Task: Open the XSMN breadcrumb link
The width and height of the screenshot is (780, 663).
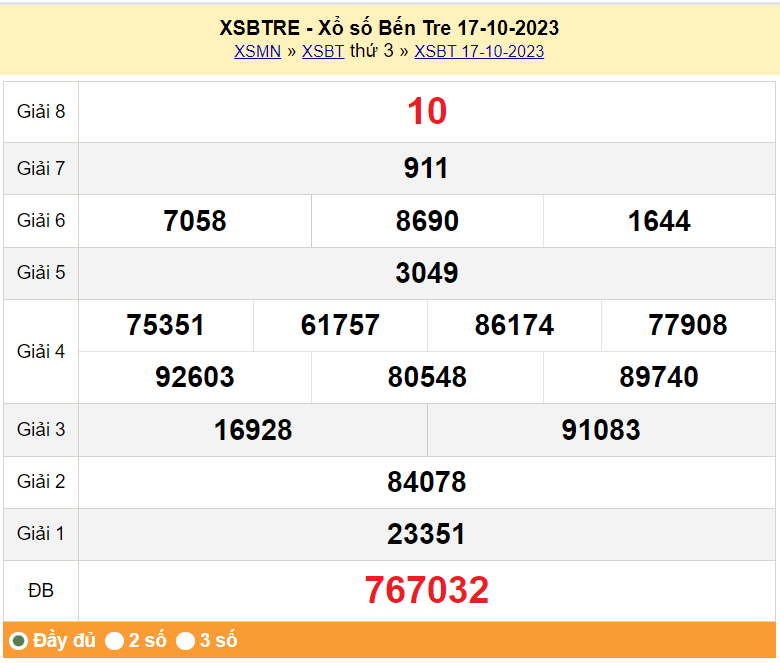Action: tap(257, 51)
